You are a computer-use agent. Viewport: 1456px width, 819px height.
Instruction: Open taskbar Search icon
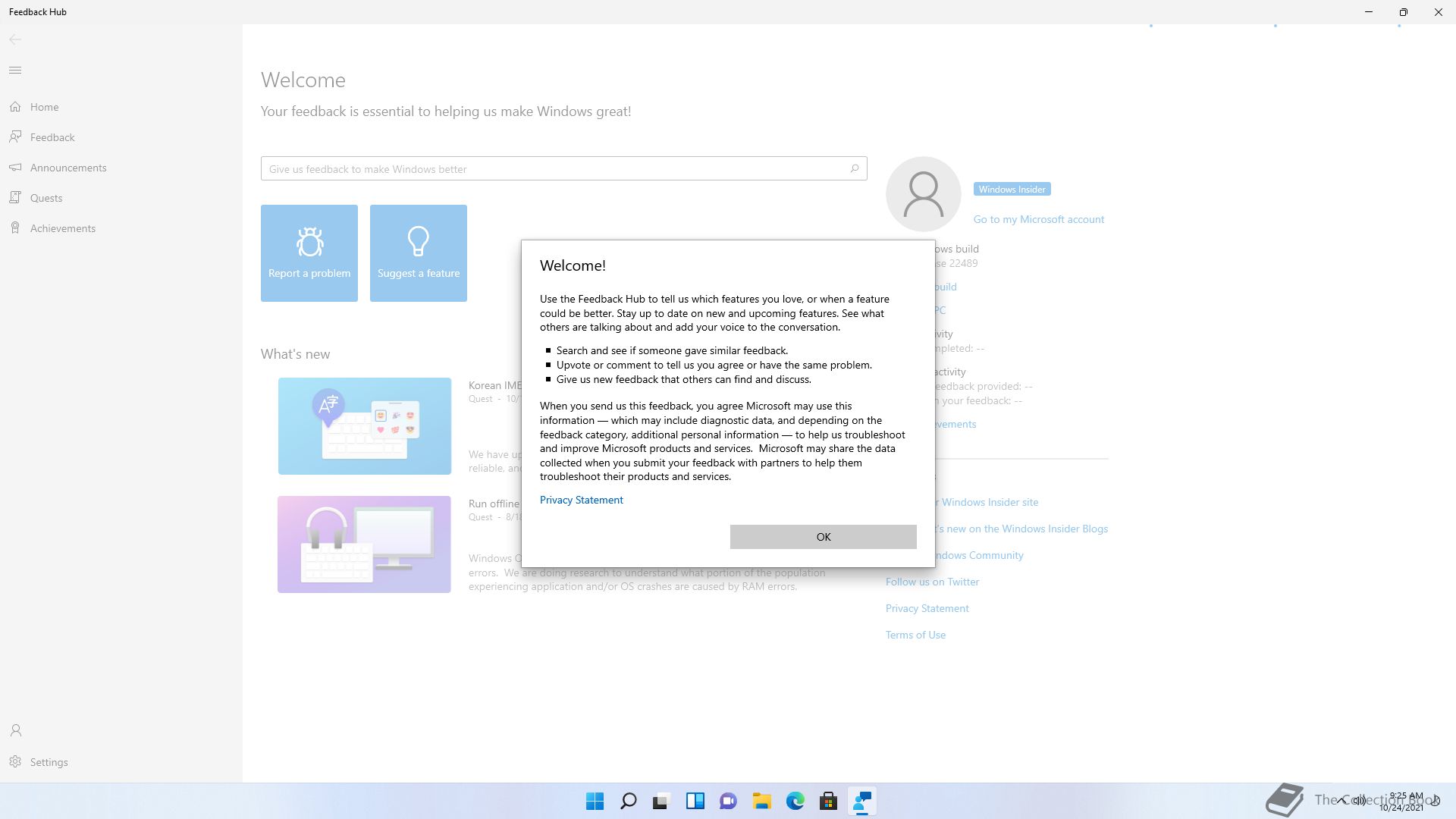coord(629,801)
